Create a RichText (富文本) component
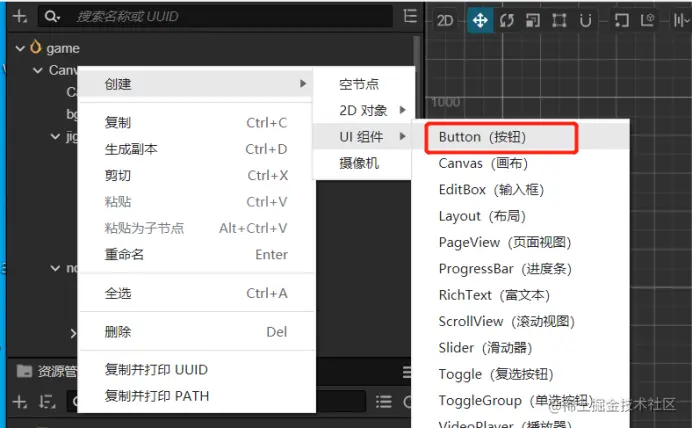Viewport: 692px width, 428px height. click(520, 295)
